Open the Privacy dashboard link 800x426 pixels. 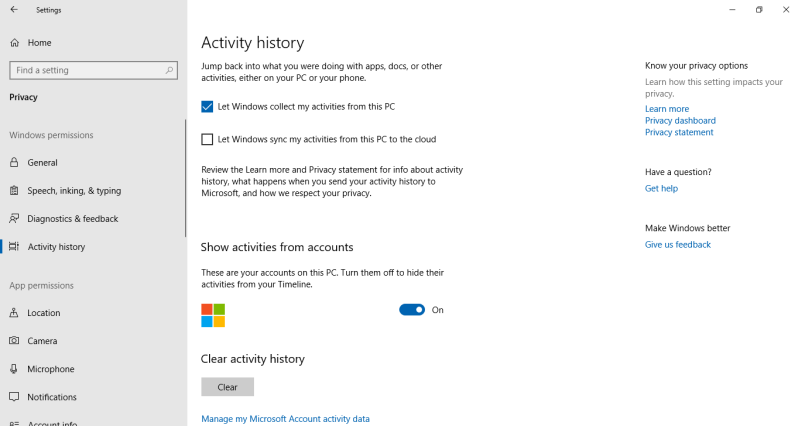tap(680, 121)
